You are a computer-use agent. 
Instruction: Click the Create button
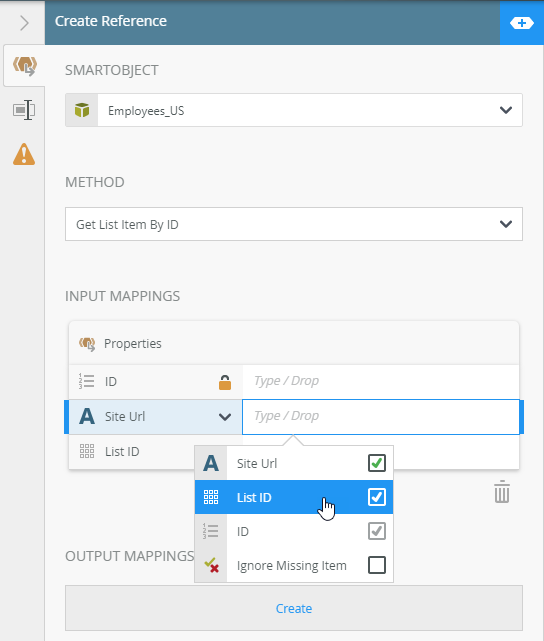click(x=294, y=608)
